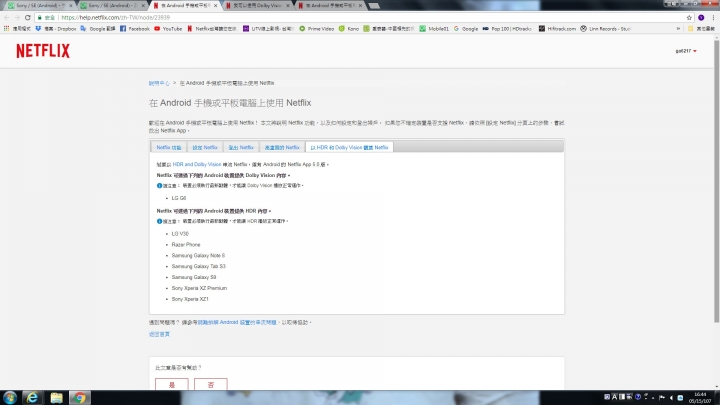Image resolution: width=720 pixels, height=405 pixels.
Task: Open the Android device troubleshooting link
Action: pyautogui.click(x=237, y=322)
